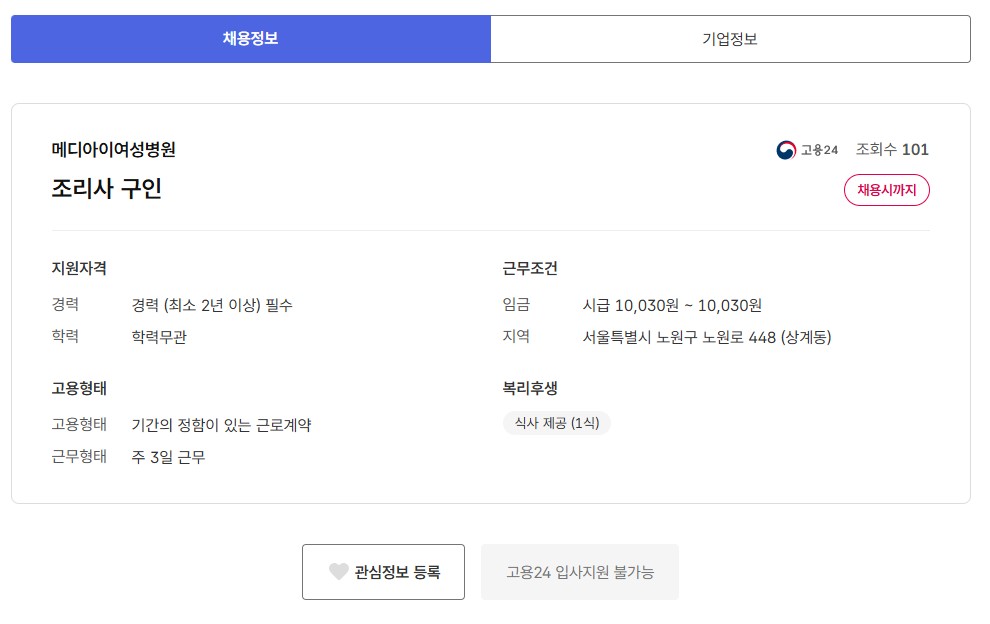
Task: Click the 채용시까지 deadline badge
Action: [x=887, y=190]
